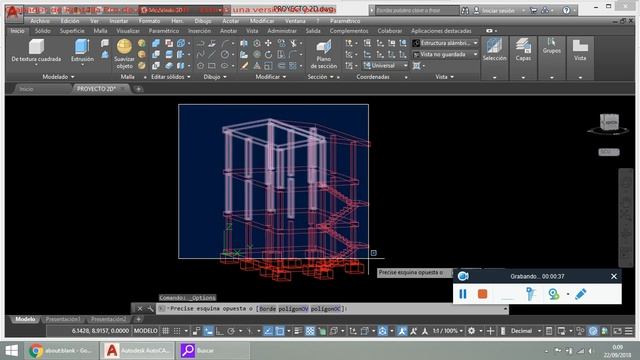Viewport: 640px width, 360px height.
Task: Select the Rotate tool in Modificar
Action: click(x=268, y=54)
